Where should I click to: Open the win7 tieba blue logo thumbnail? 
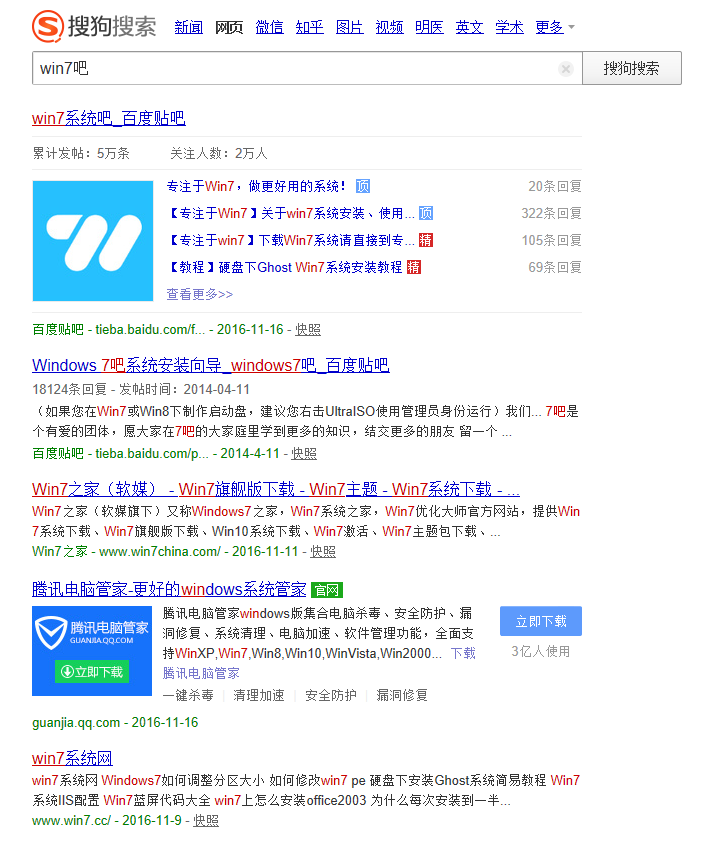click(93, 240)
